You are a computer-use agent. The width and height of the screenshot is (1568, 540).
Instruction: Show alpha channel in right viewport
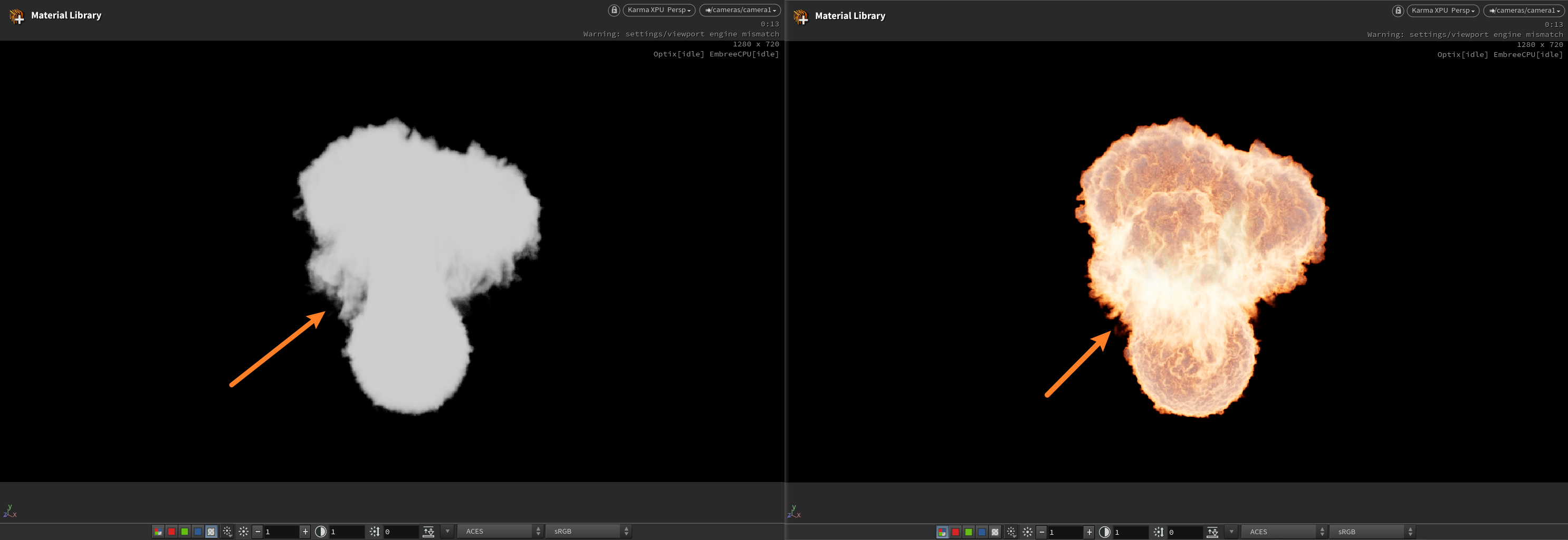pyautogui.click(x=995, y=532)
